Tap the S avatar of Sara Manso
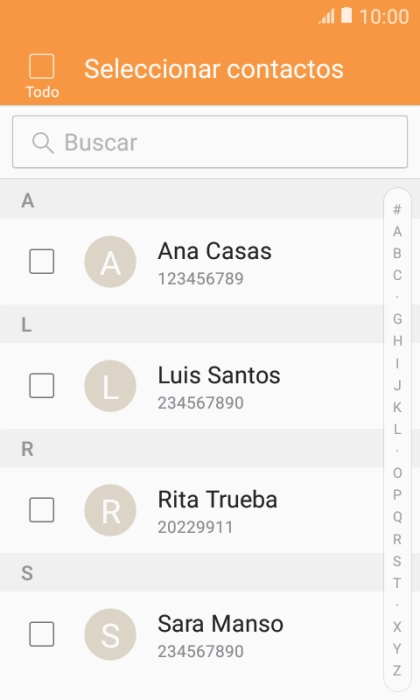Viewport: 420px width, 700px height. click(x=110, y=634)
